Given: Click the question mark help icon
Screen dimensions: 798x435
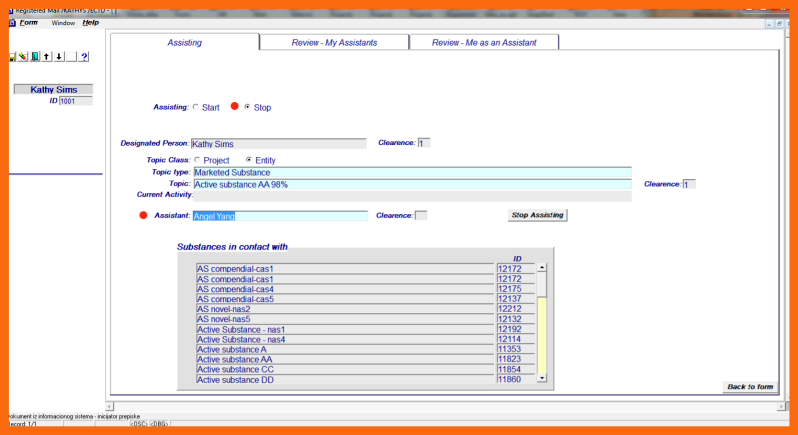Looking at the screenshot, I should tap(84, 57).
